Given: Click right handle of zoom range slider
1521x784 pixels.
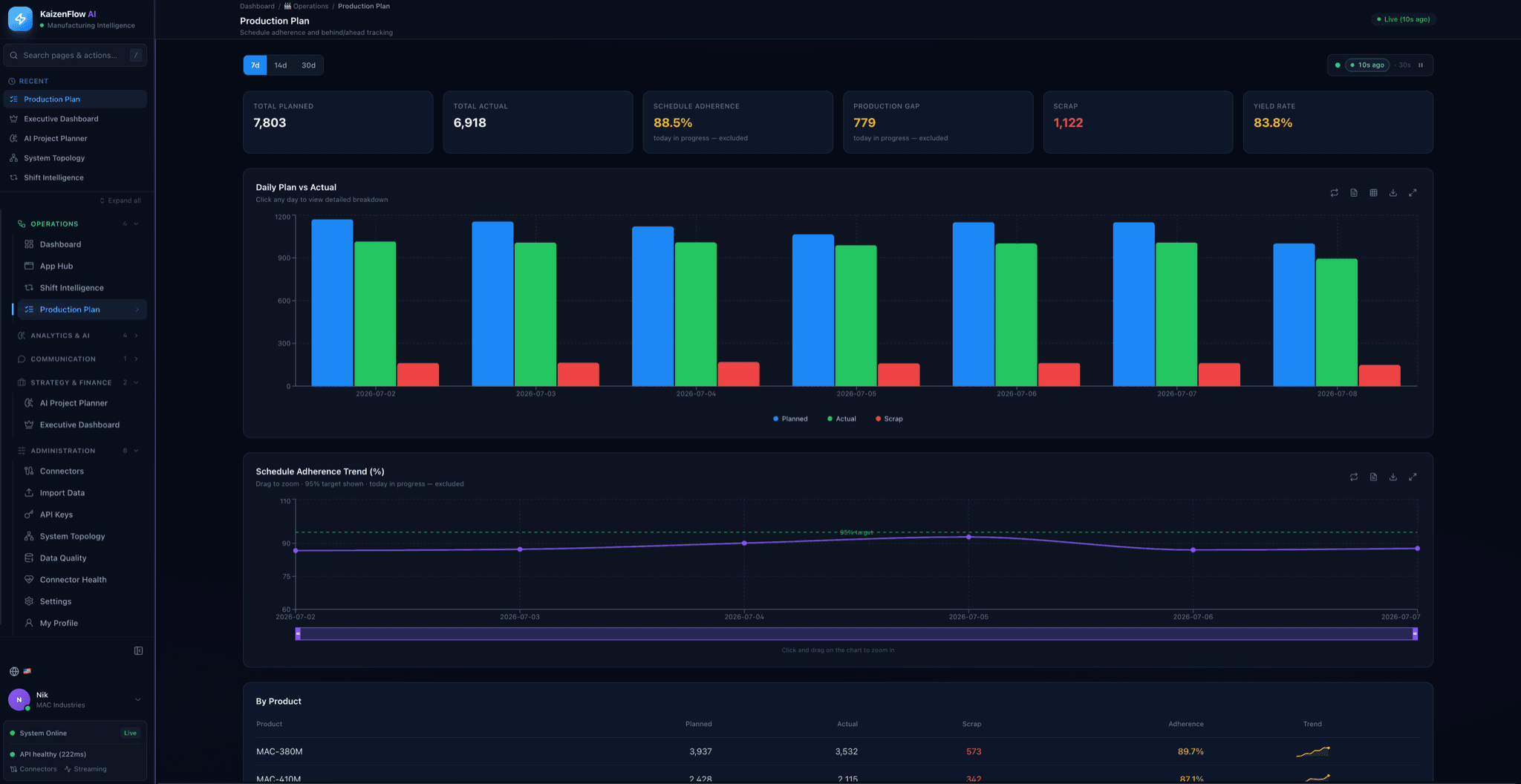Looking at the screenshot, I should coord(1415,634).
